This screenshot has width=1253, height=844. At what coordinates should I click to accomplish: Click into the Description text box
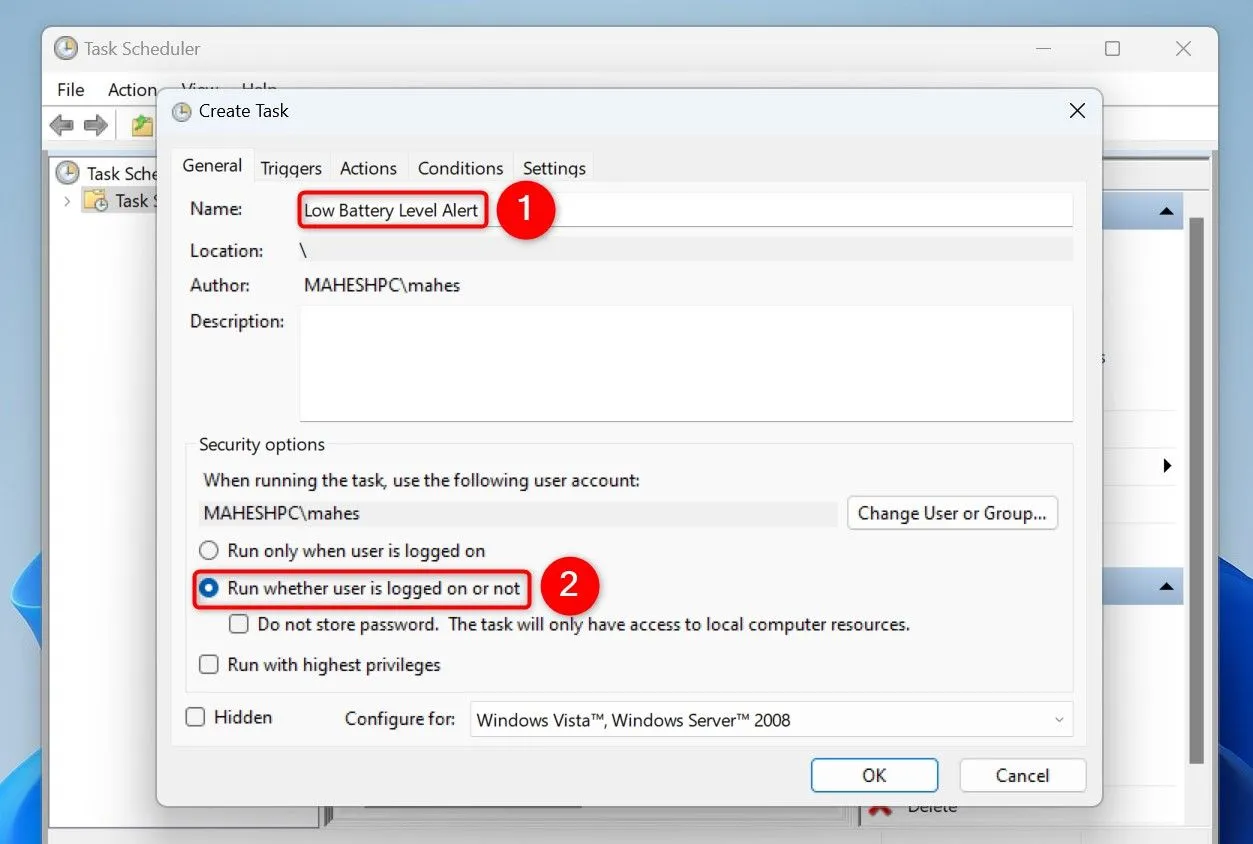click(686, 363)
